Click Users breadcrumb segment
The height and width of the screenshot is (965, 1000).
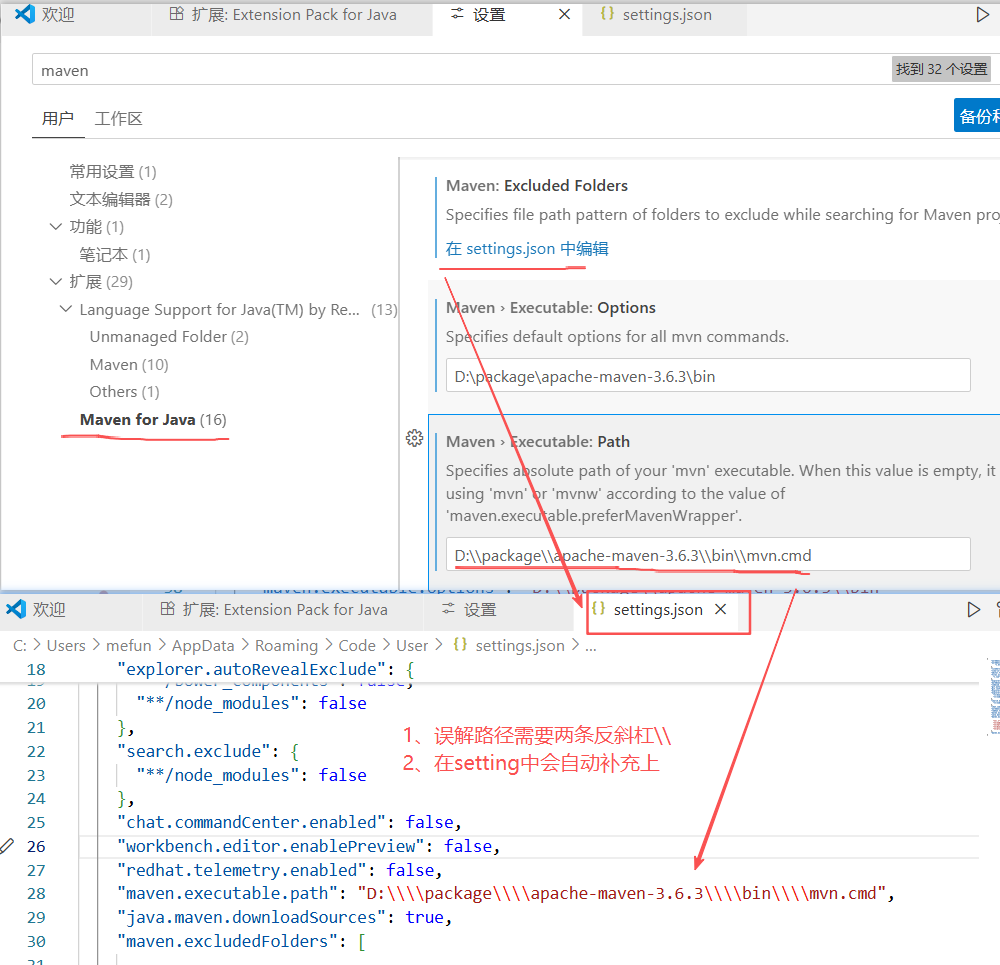click(66, 645)
